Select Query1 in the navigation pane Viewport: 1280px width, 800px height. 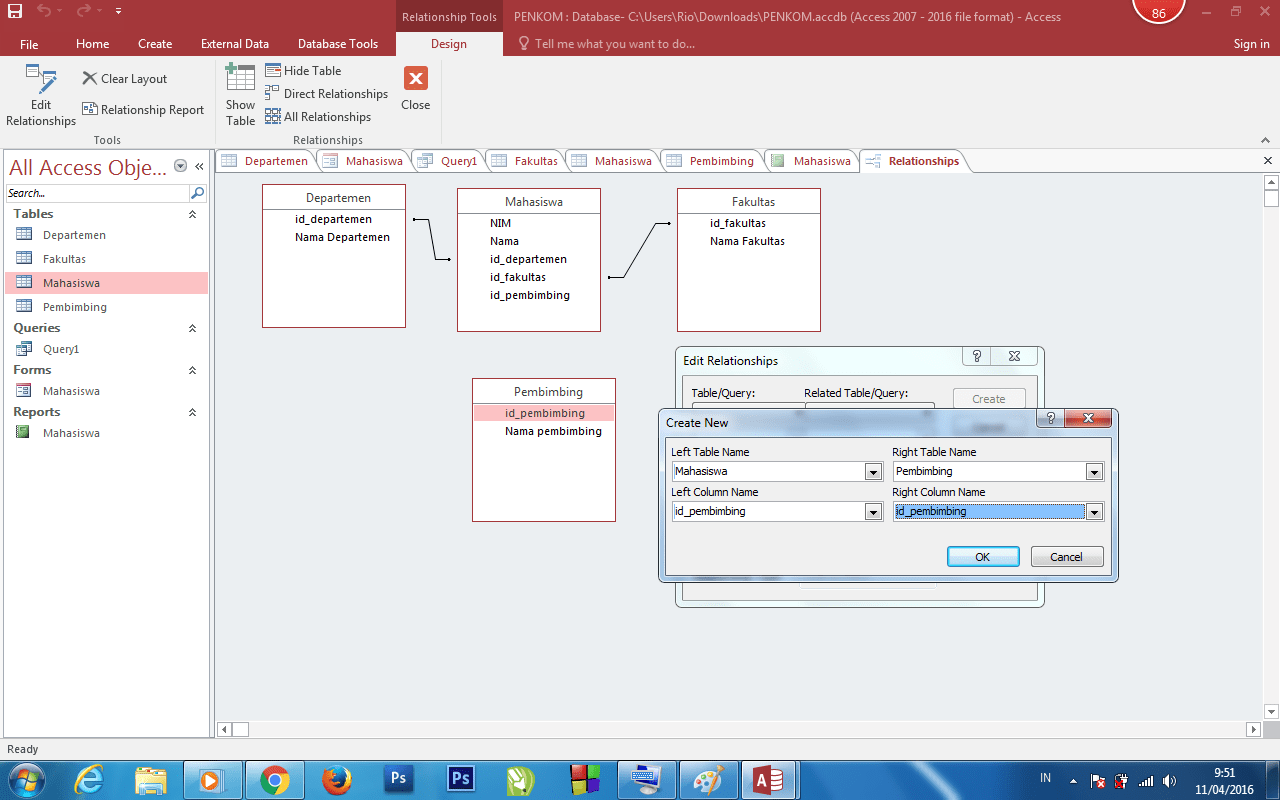click(107, 349)
